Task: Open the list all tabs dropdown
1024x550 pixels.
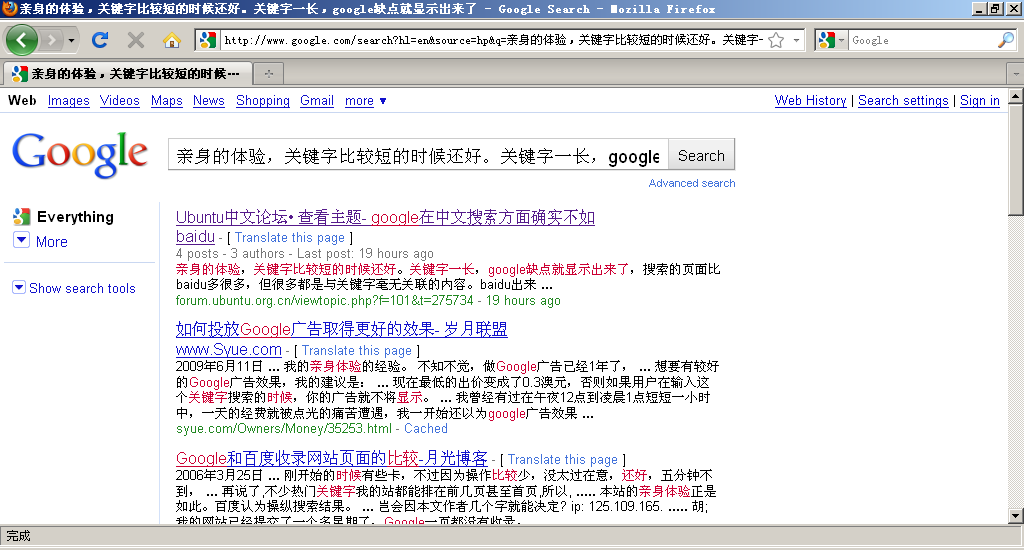Action: (x=1016, y=74)
